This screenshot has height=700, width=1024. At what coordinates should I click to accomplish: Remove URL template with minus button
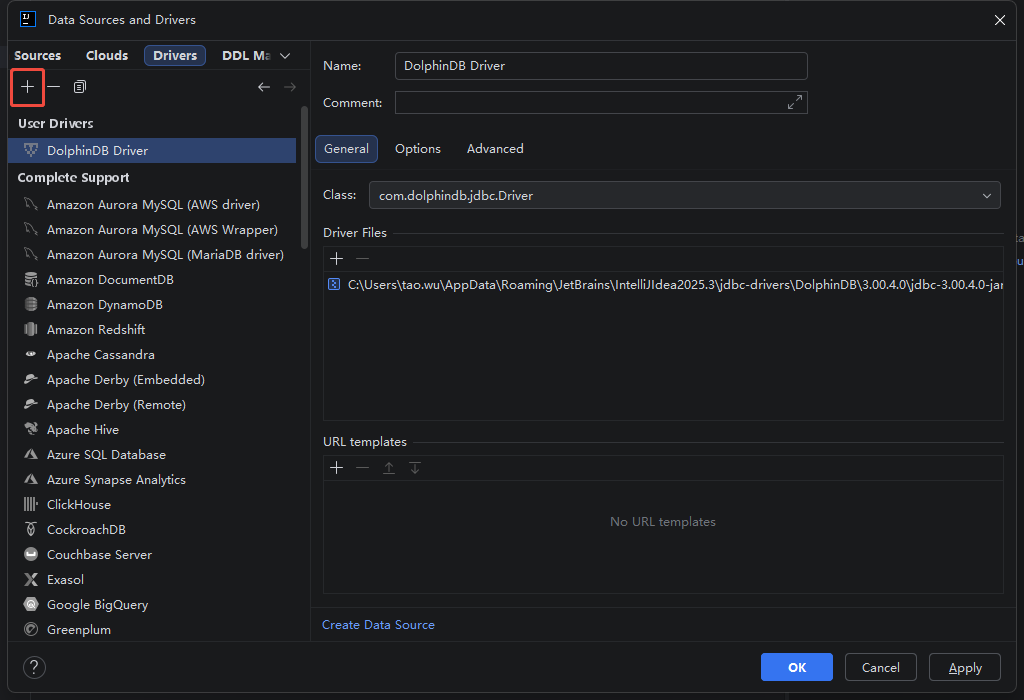tap(362, 468)
